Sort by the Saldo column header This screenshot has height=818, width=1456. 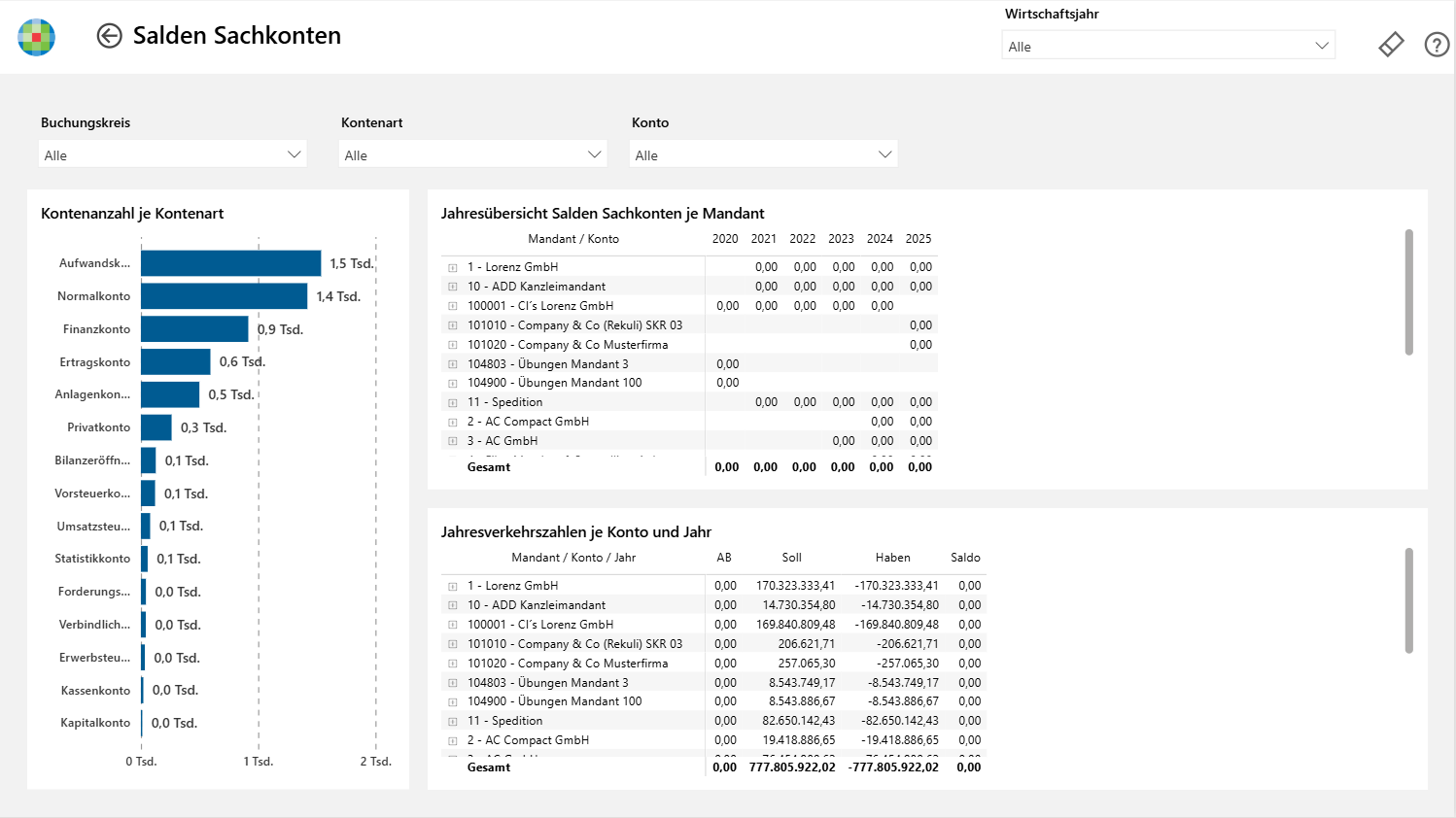tap(965, 558)
